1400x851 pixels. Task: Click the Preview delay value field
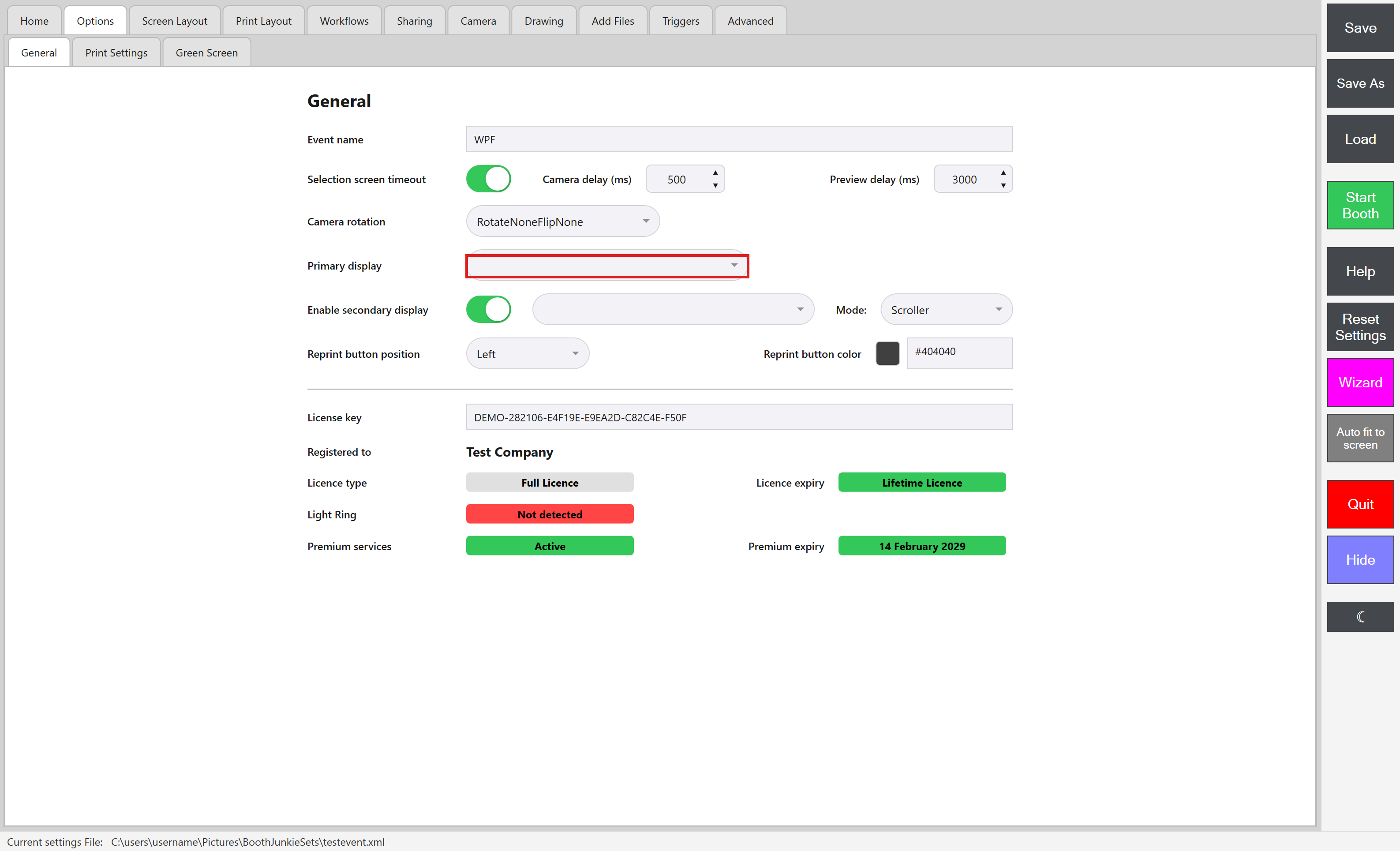(965, 179)
